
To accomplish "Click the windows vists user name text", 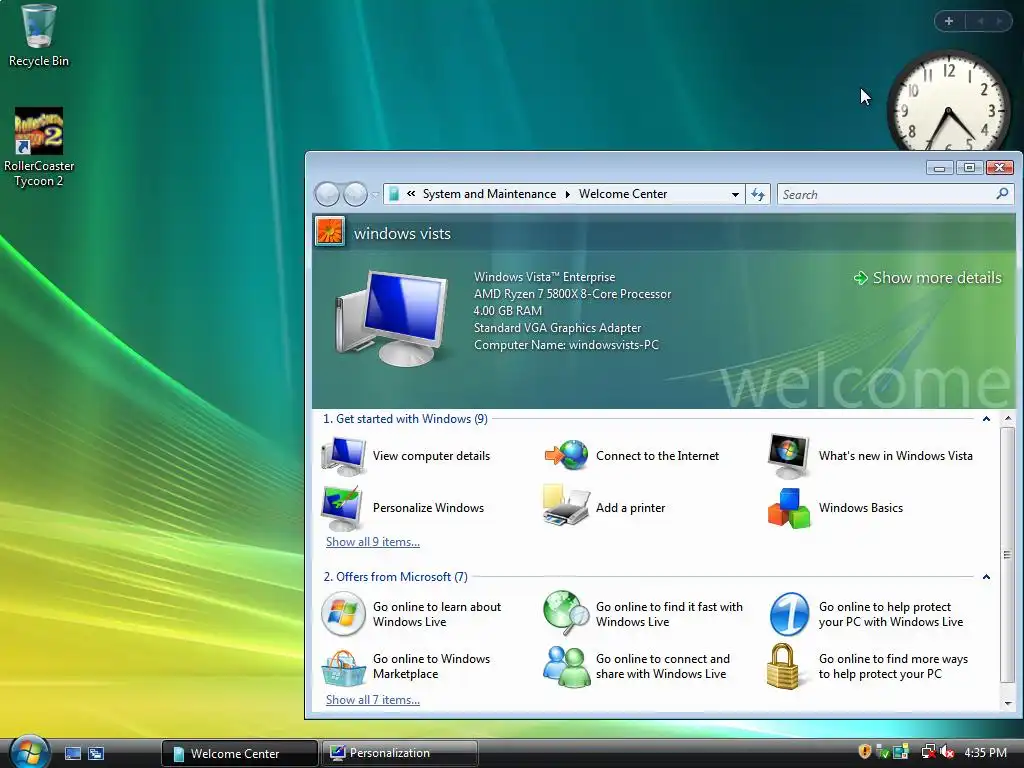I will tap(402, 234).
